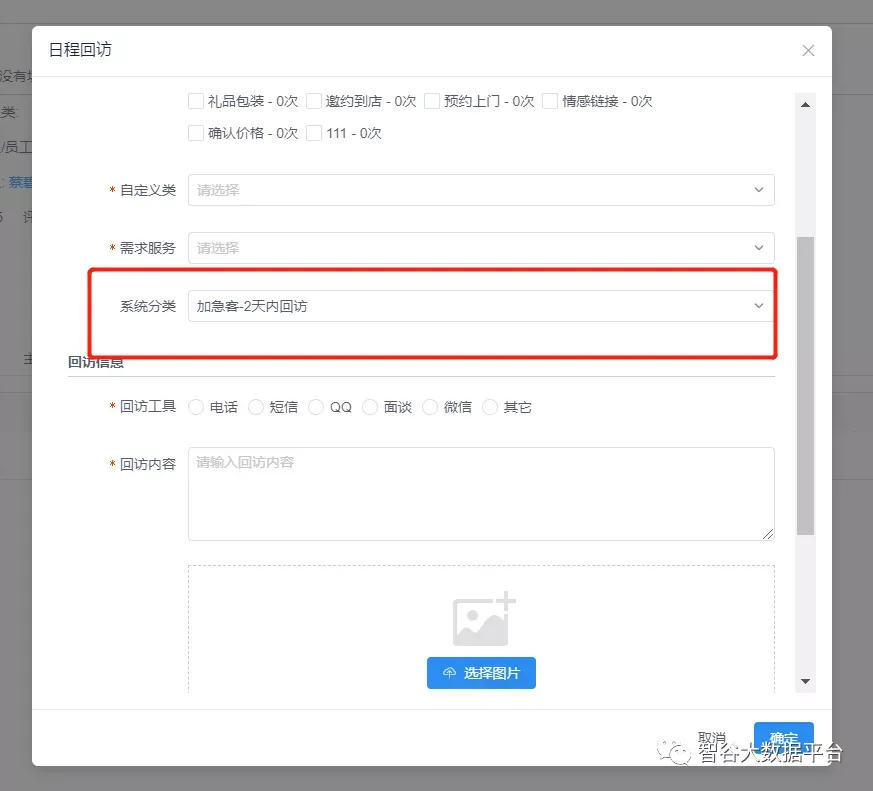Open the 系统分类 dropdown showing 加急客-2天内回访
Image resolution: width=873 pixels, height=791 pixels.
[x=480, y=306]
